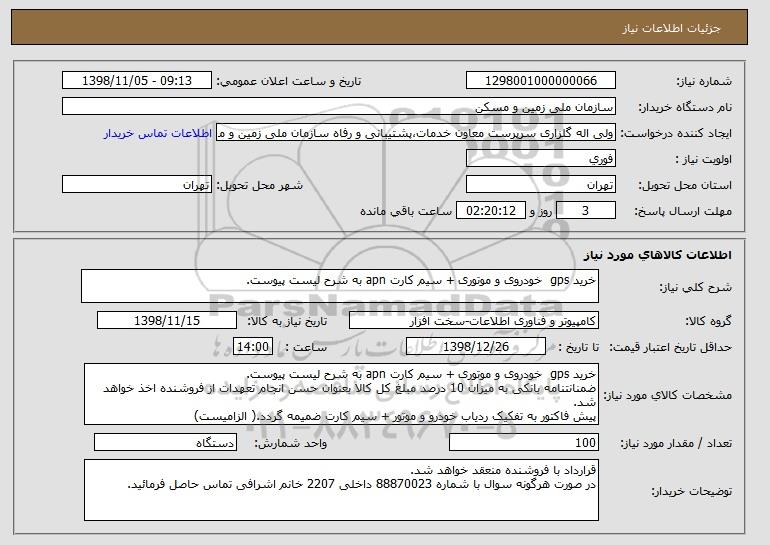The image size is (770, 545).
Task: Click the general description field about gps purchase
Action: click(x=340, y=286)
